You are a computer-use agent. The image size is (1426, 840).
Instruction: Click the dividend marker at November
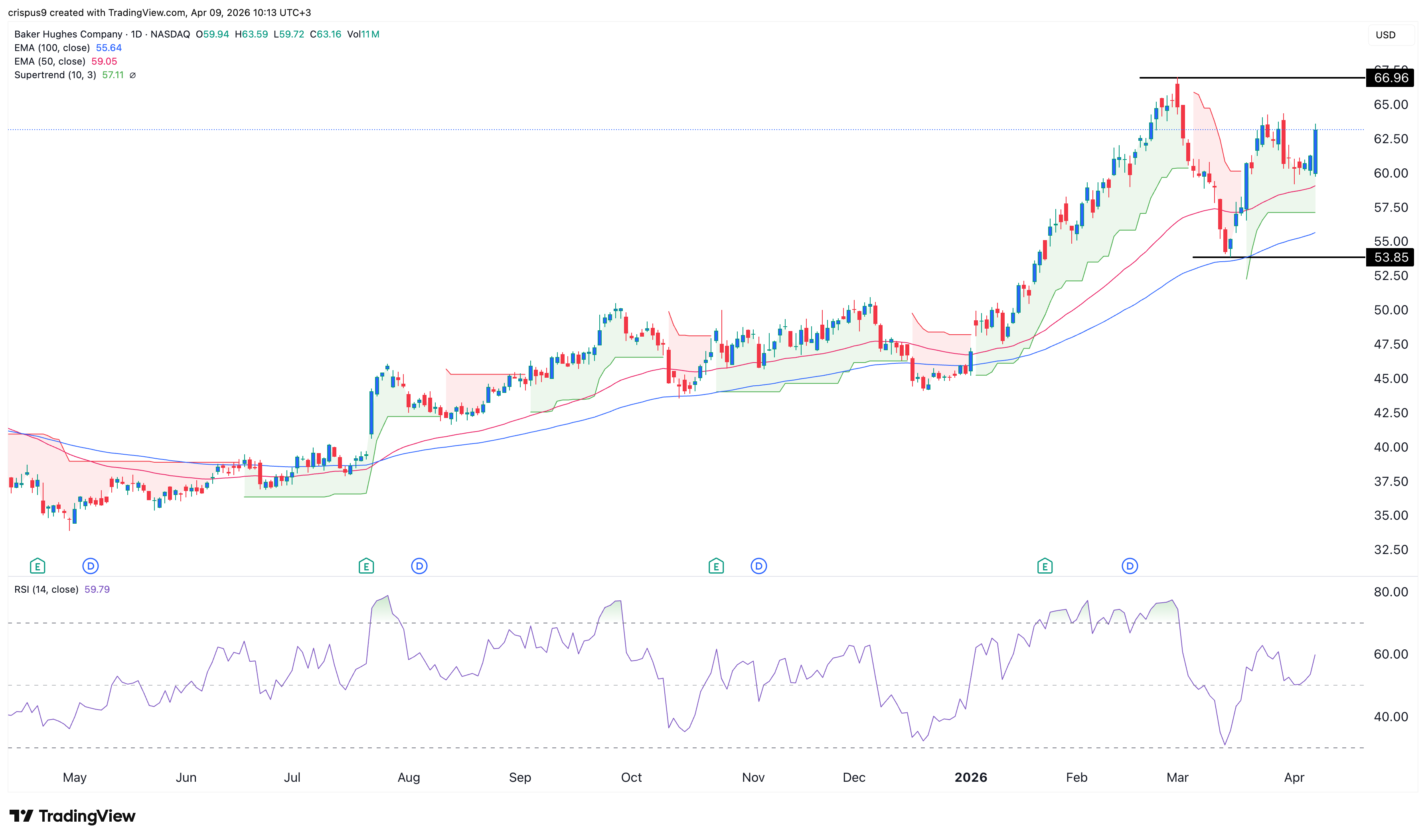click(x=758, y=566)
